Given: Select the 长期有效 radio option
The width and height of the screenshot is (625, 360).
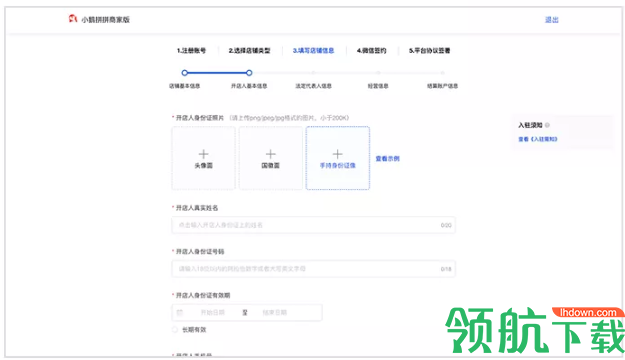Looking at the screenshot, I should pyautogui.click(x=175, y=330).
